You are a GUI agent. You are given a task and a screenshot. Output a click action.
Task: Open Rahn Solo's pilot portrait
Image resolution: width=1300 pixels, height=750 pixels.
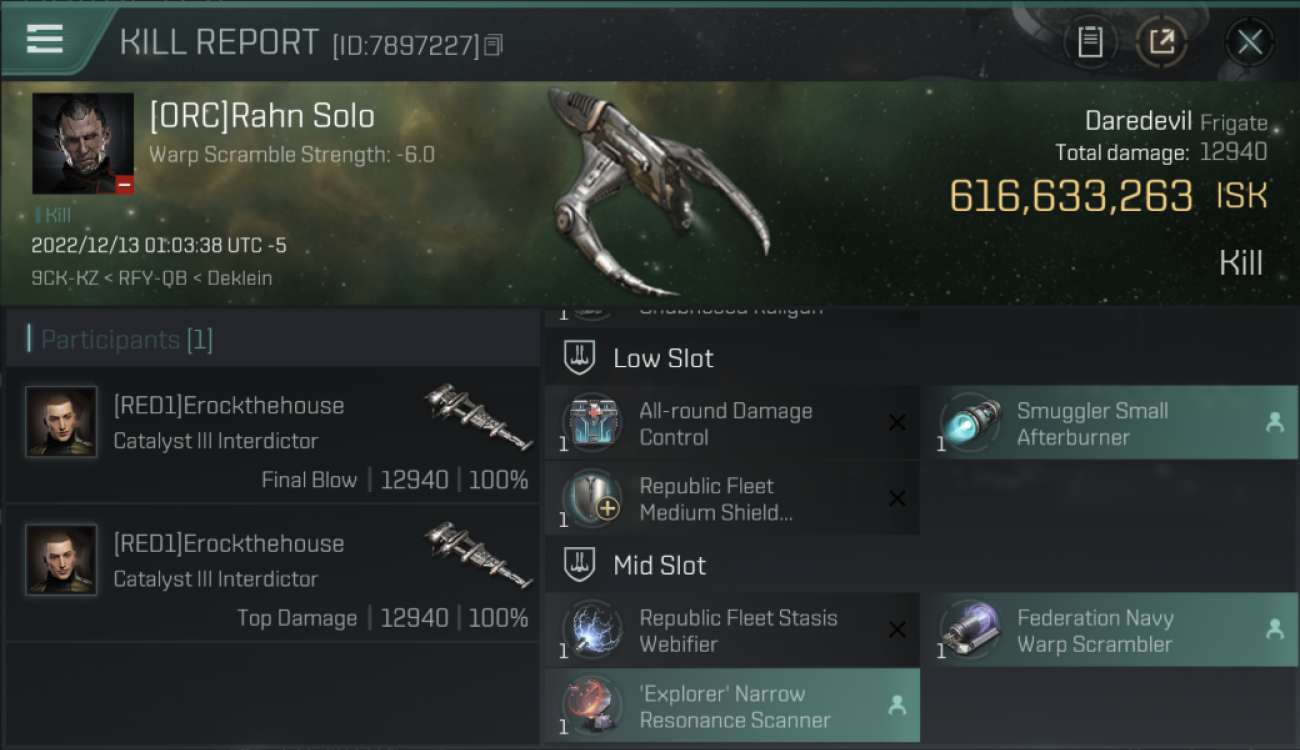click(83, 144)
